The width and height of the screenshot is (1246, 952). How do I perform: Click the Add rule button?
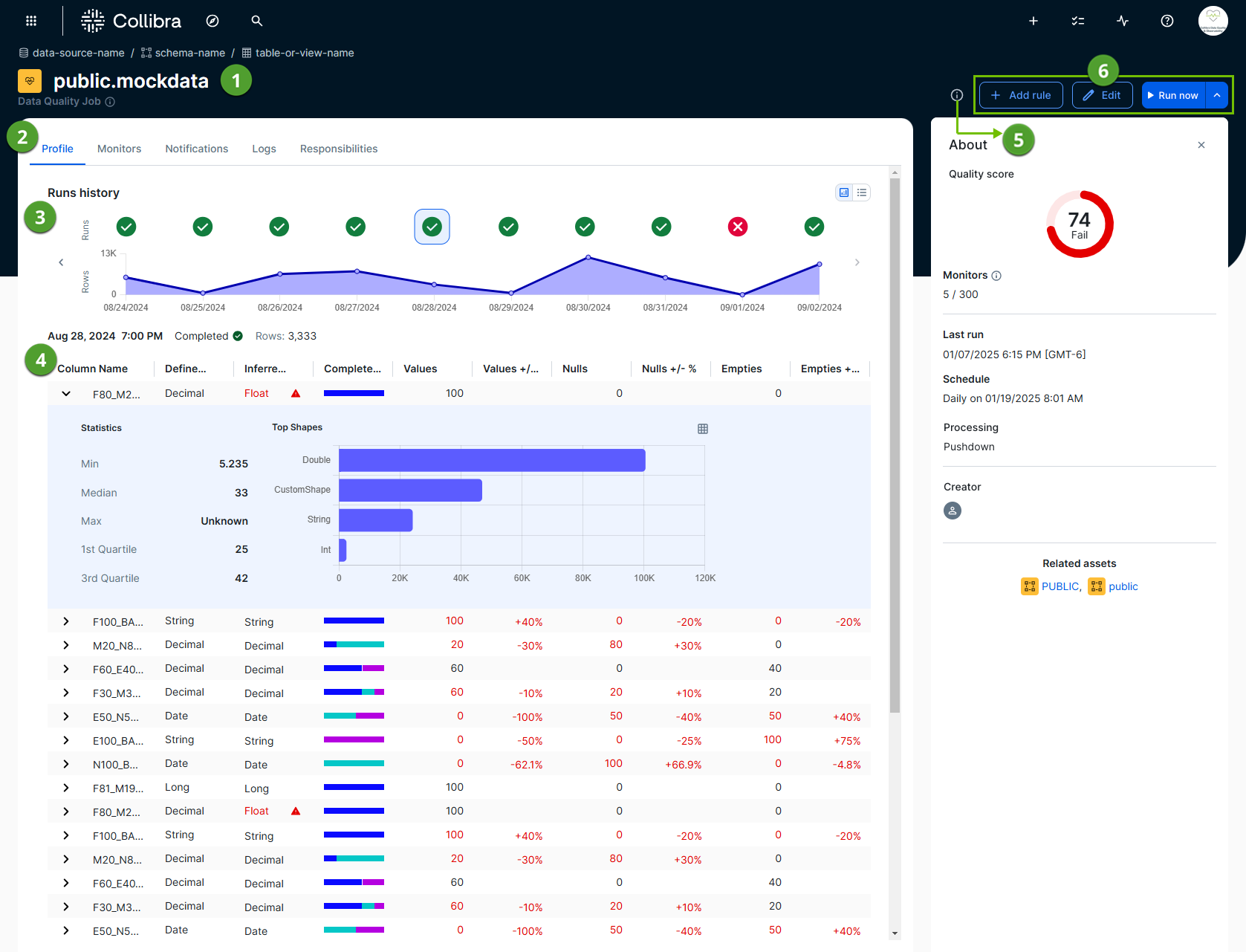coord(1021,95)
